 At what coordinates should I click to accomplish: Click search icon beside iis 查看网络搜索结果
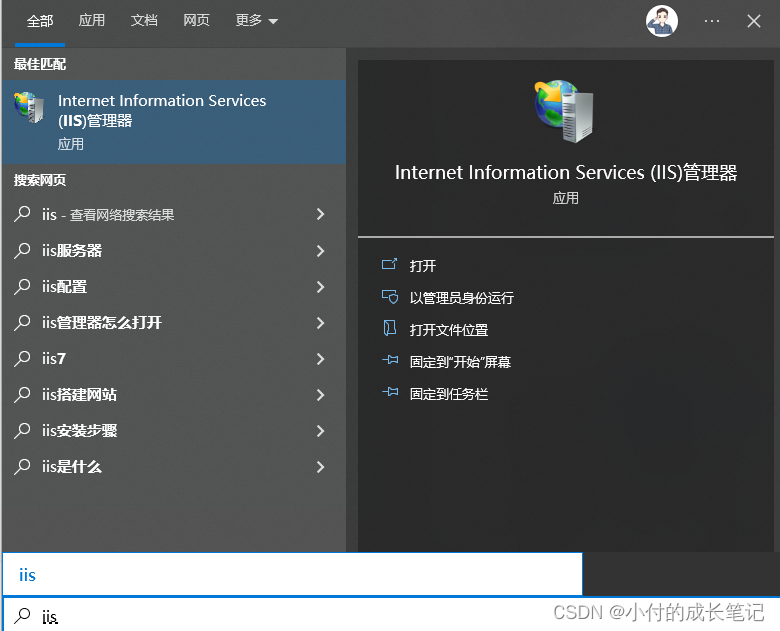click(x=22, y=214)
